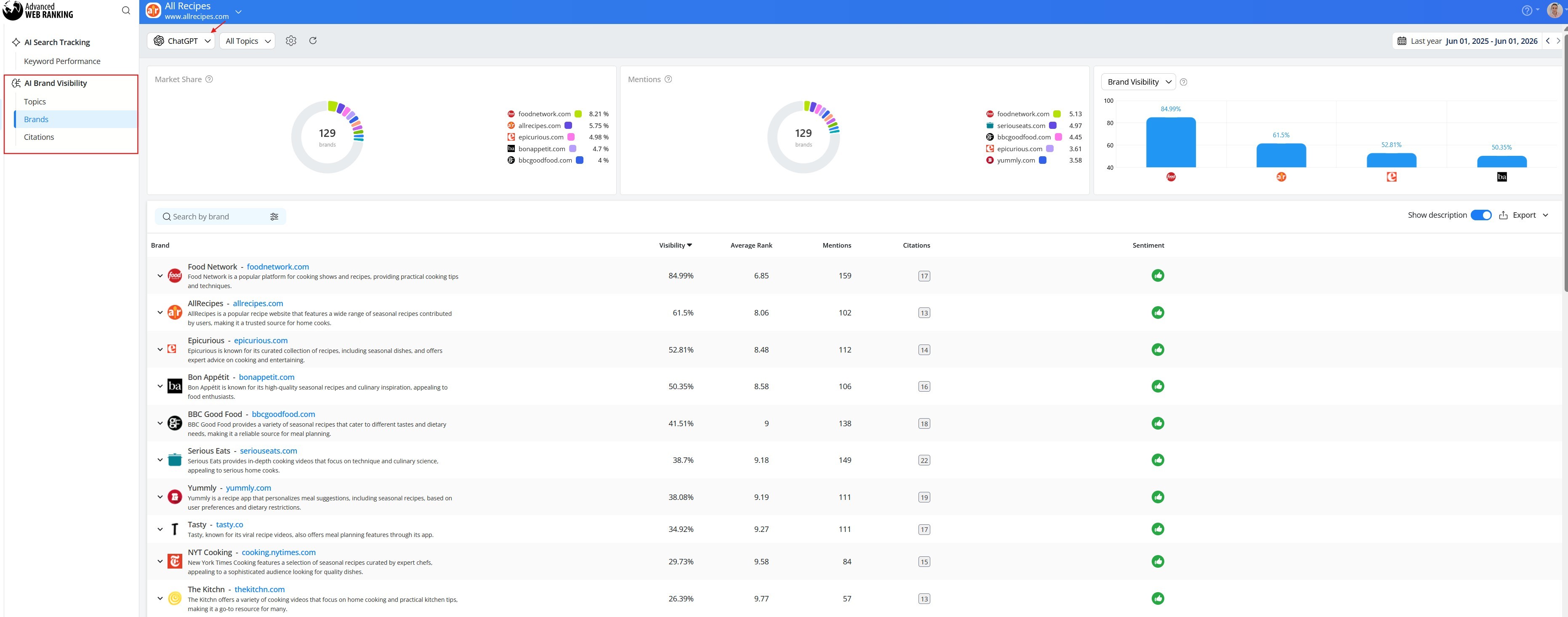Expand the AllRecipes row chevron
1568x617 pixels.
160,313
